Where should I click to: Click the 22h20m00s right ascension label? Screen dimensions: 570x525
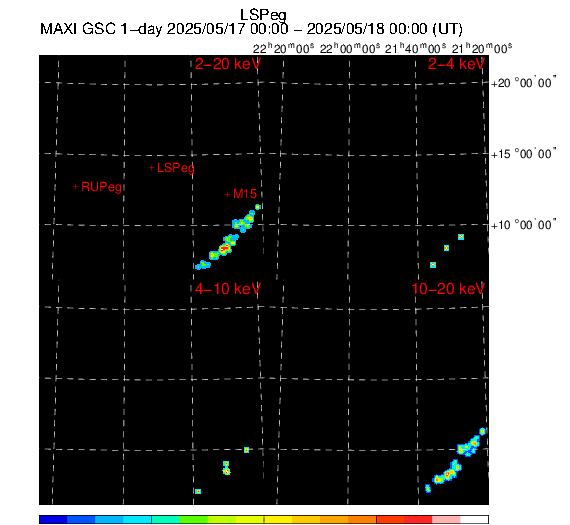(x=284, y=48)
